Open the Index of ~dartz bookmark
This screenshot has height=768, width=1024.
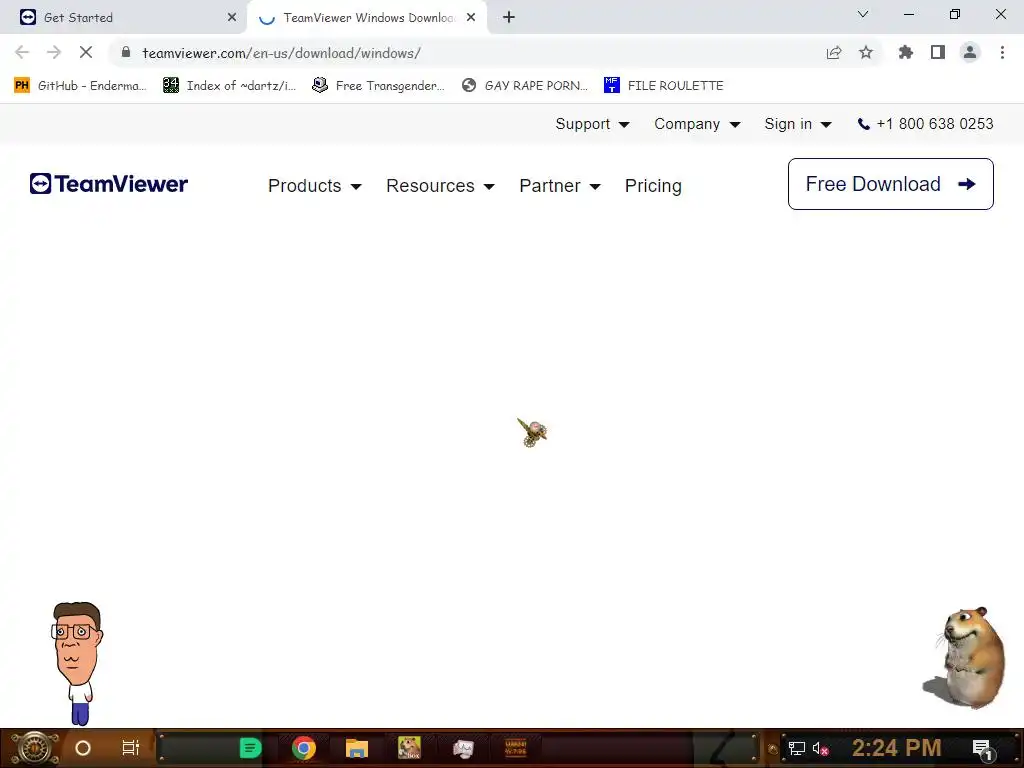click(x=229, y=86)
